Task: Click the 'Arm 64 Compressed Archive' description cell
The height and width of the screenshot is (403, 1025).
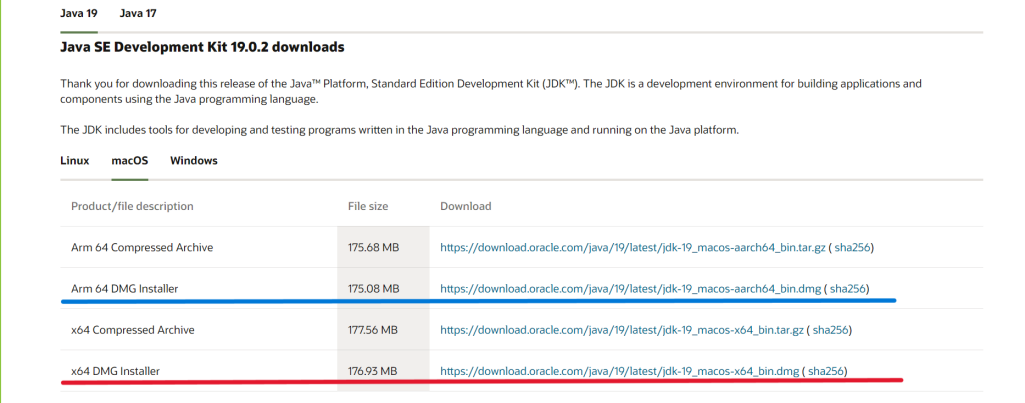Action: (x=199, y=247)
